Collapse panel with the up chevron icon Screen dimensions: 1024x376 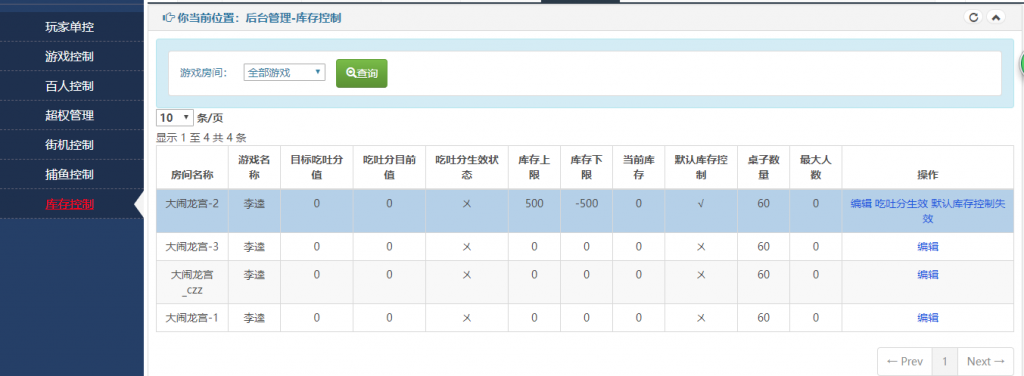click(995, 18)
